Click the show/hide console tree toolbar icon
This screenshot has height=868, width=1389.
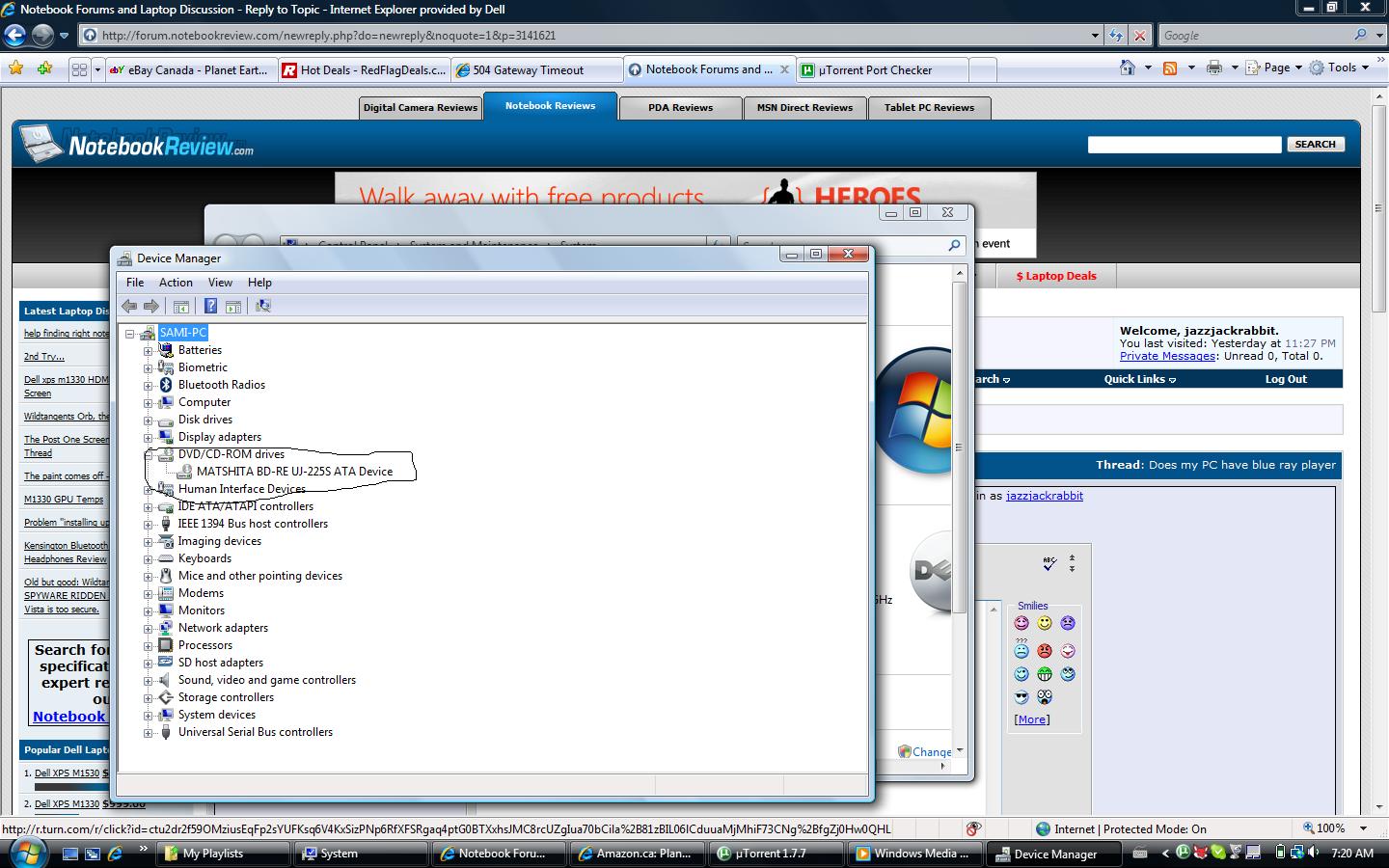180,306
